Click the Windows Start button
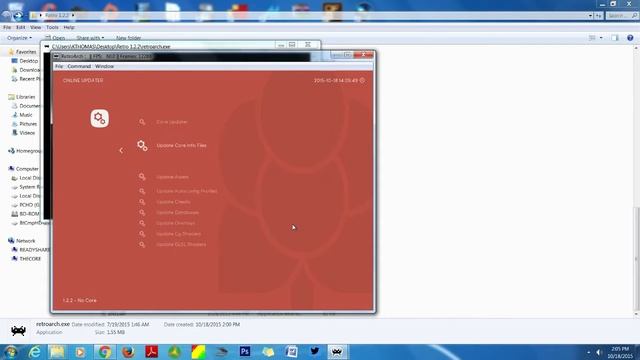640x360 pixels. tap(10, 352)
